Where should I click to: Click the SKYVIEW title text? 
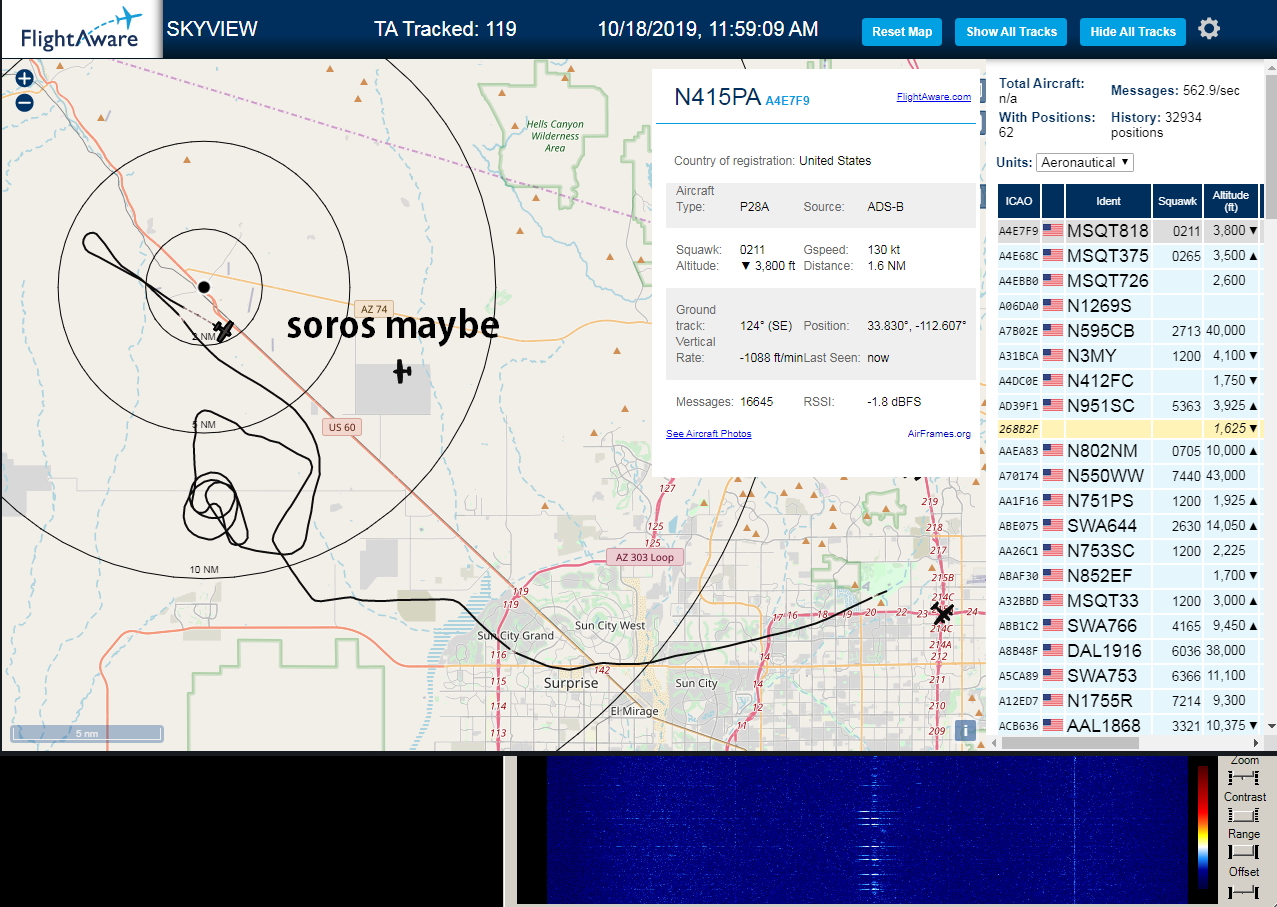point(212,29)
